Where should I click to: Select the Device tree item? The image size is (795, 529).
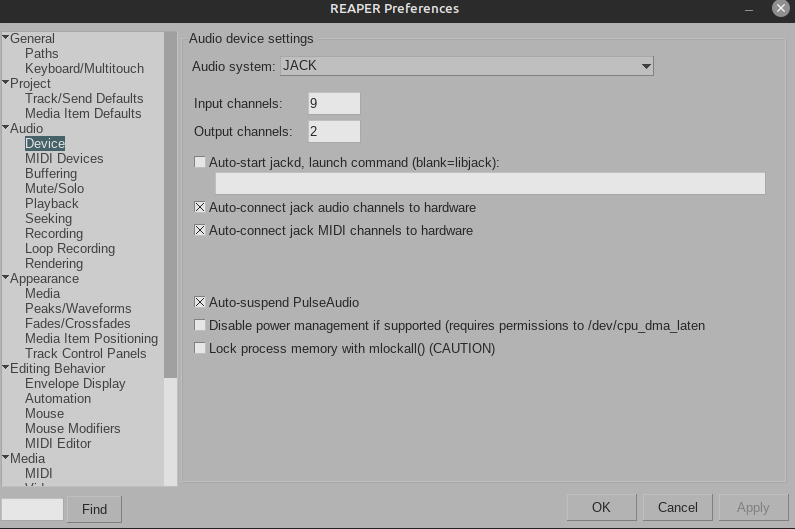(45, 144)
